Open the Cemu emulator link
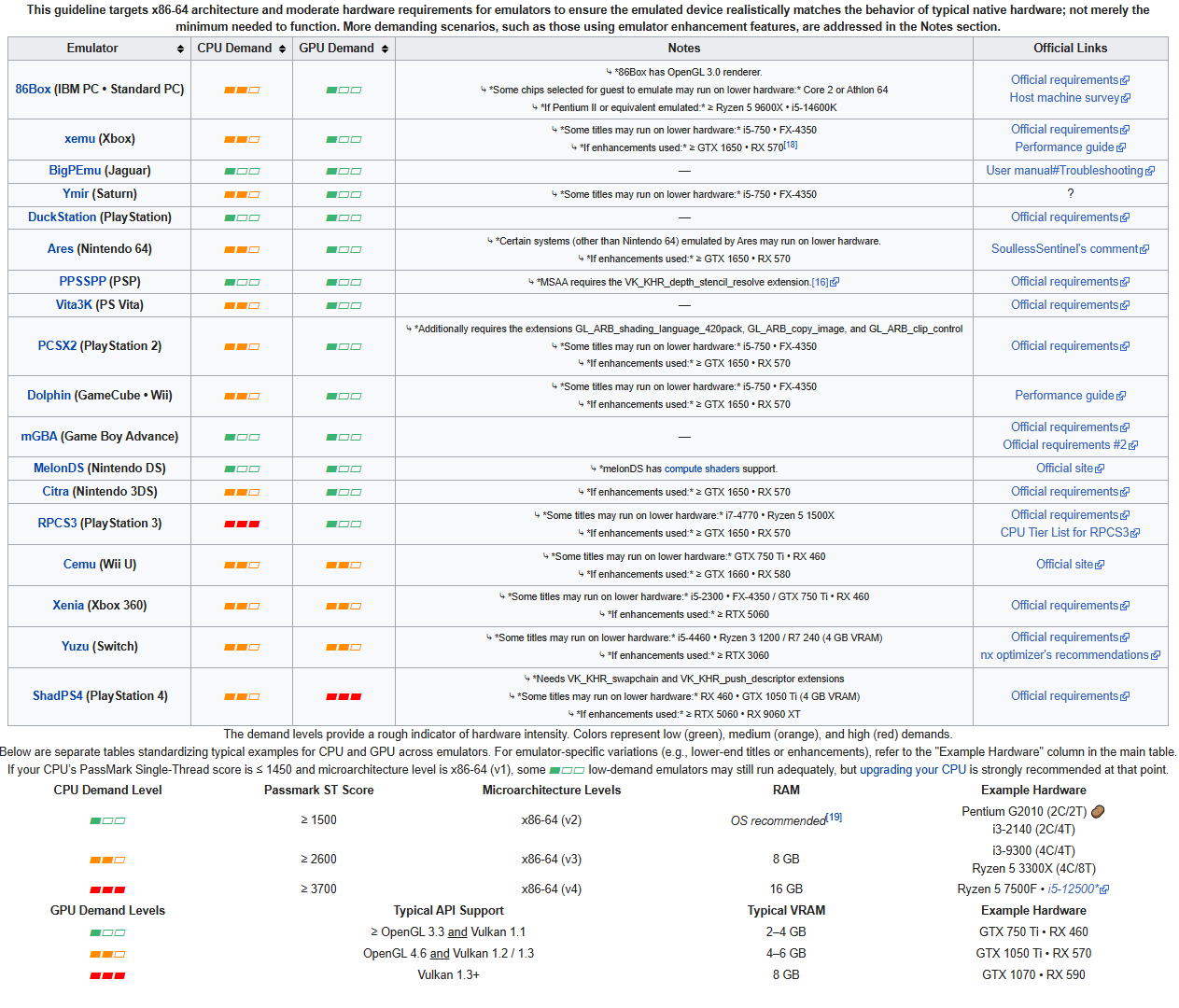Image resolution: width=1179 pixels, height=1008 pixels. click(x=79, y=564)
